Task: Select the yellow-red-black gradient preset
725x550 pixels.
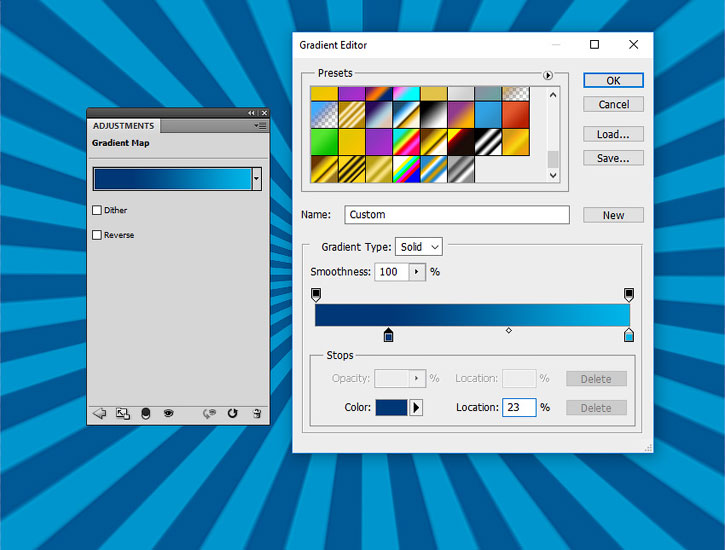Action: 461,142
